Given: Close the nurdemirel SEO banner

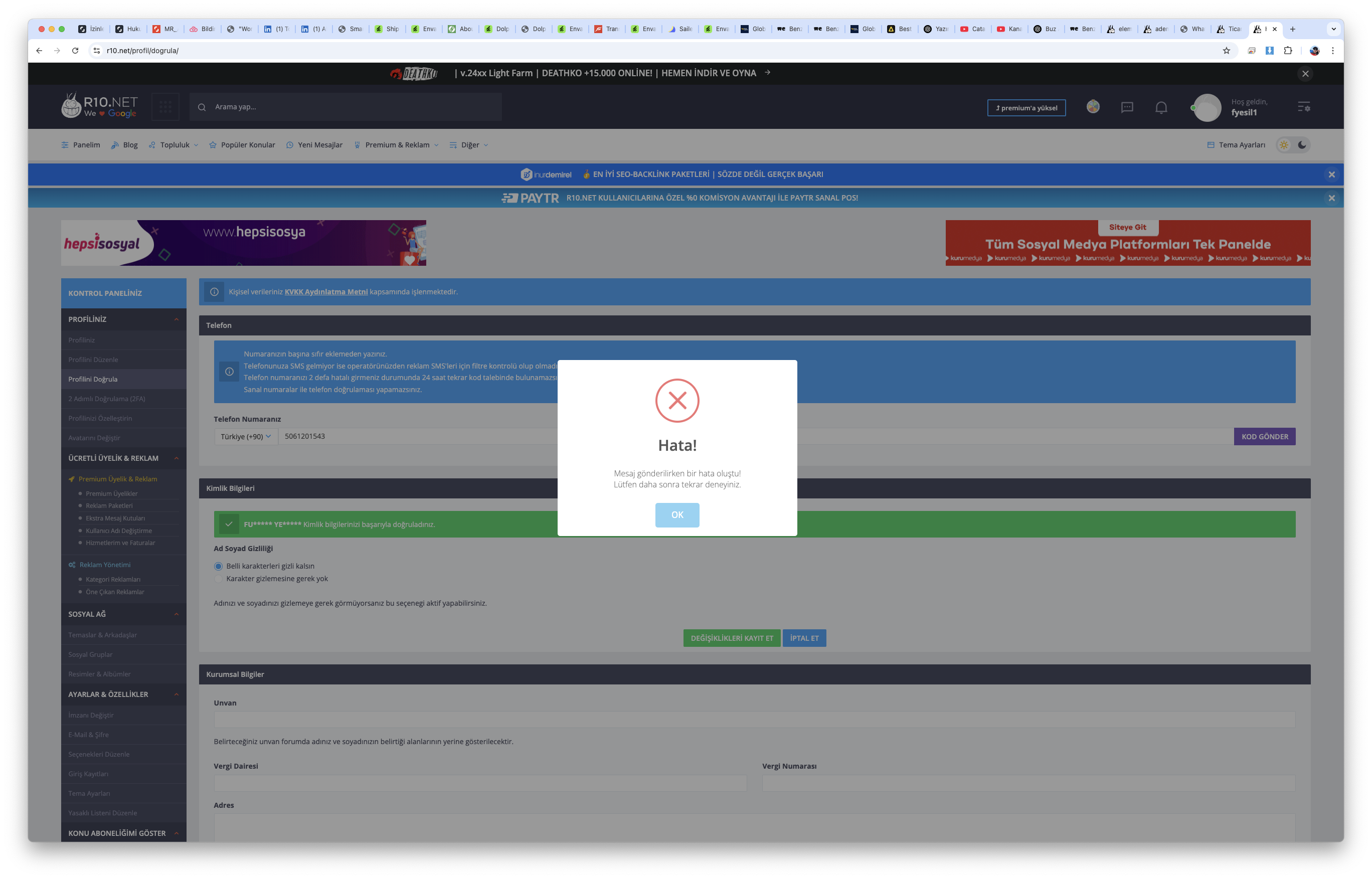Looking at the screenshot, I should click(x=1331, y=174).
